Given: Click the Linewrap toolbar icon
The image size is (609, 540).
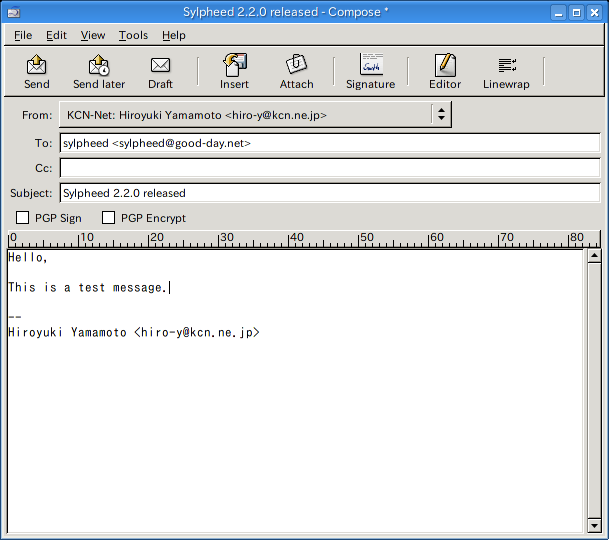Looking at the screenshot, I should 507,65.
